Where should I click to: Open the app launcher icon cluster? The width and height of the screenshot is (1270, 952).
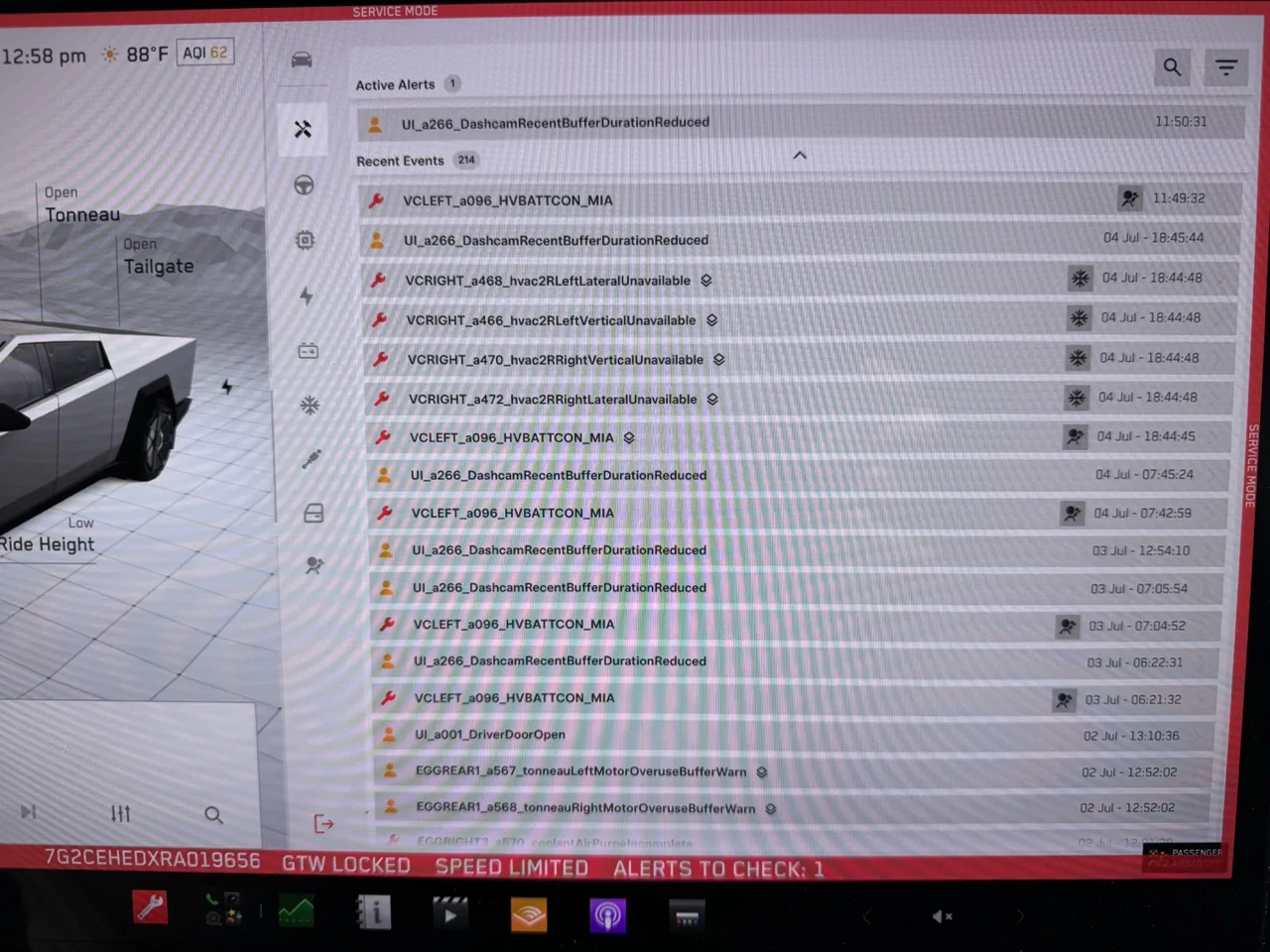223,908
